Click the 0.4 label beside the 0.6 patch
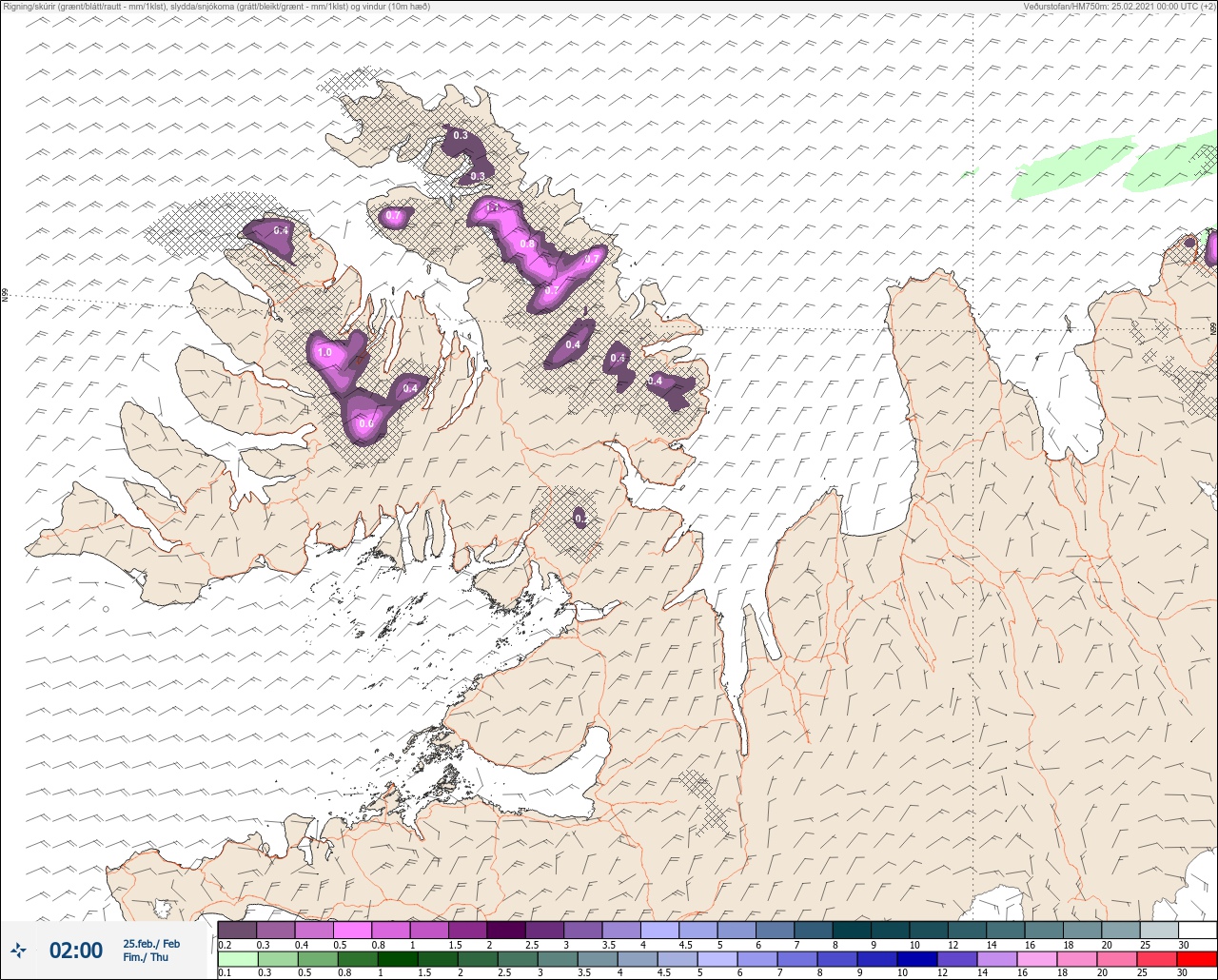The width and height of the screenshot is (1218, 980). pos(410,388)
